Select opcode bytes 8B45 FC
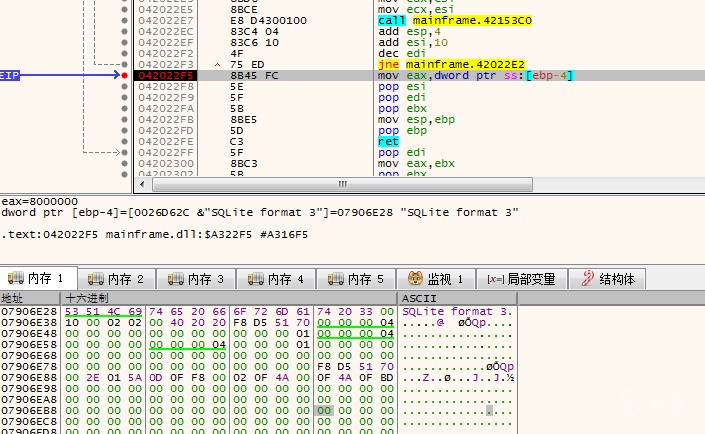The image size is (705, 434). pos(254,76)
